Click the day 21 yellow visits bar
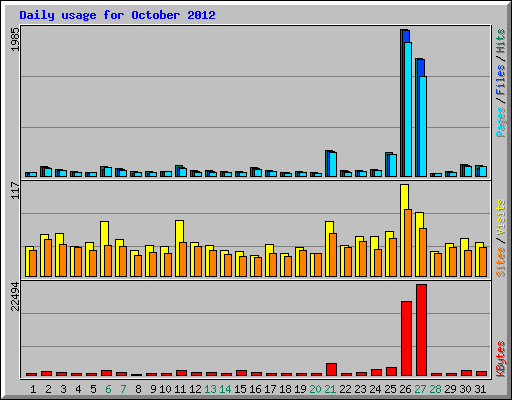The image size is (512, 400). pos(329,249)
